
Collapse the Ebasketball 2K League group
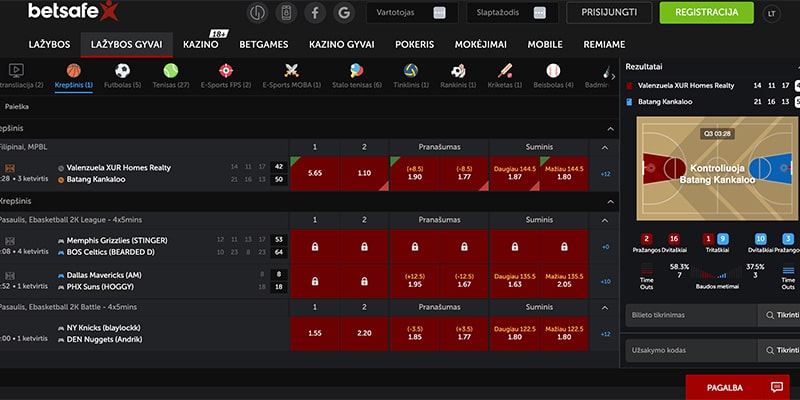(x=605, y=220)
